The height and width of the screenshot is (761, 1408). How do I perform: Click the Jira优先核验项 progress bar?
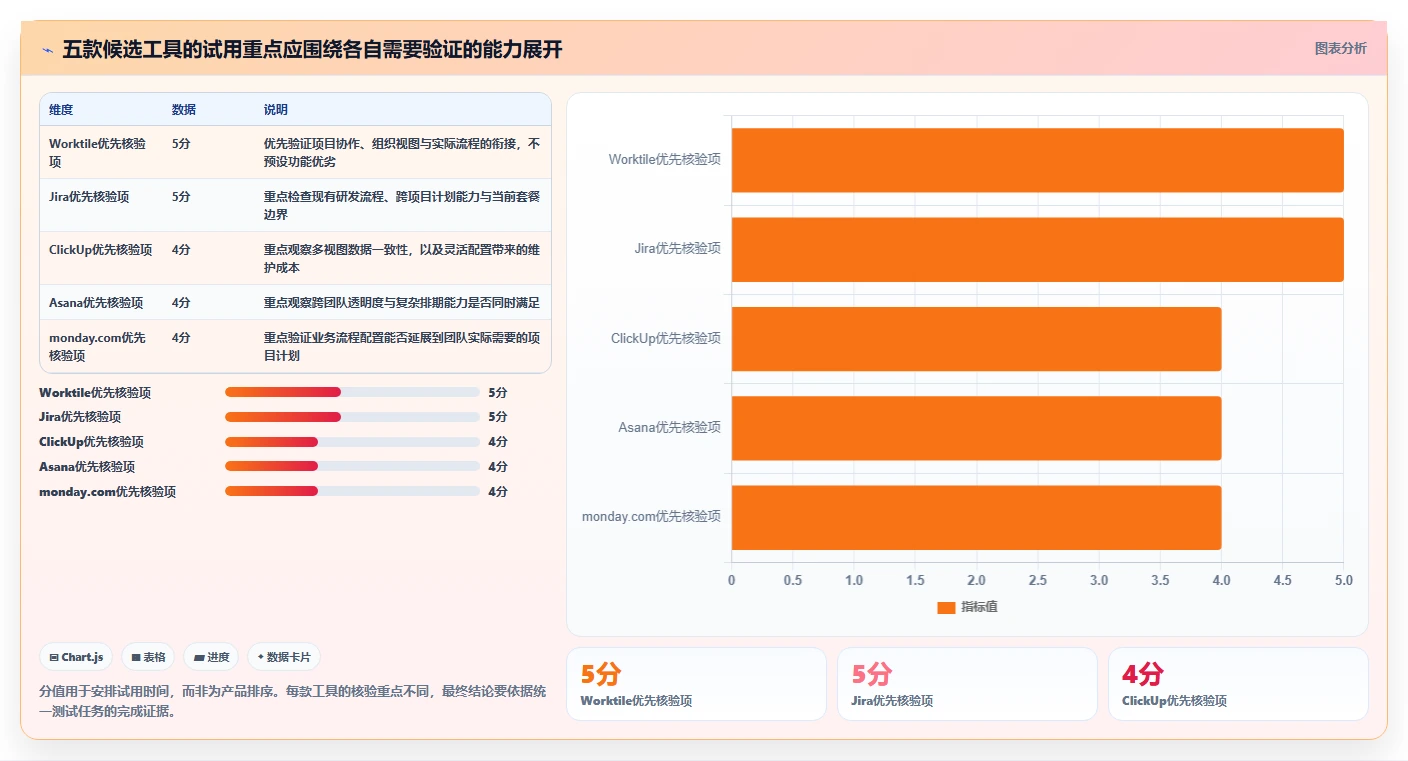(x=352, y=417)
